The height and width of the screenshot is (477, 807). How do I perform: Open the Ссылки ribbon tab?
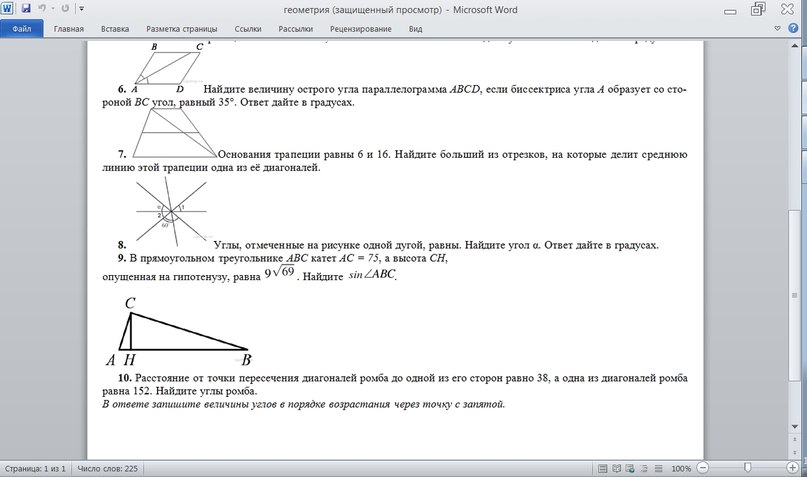pos(248,29)
